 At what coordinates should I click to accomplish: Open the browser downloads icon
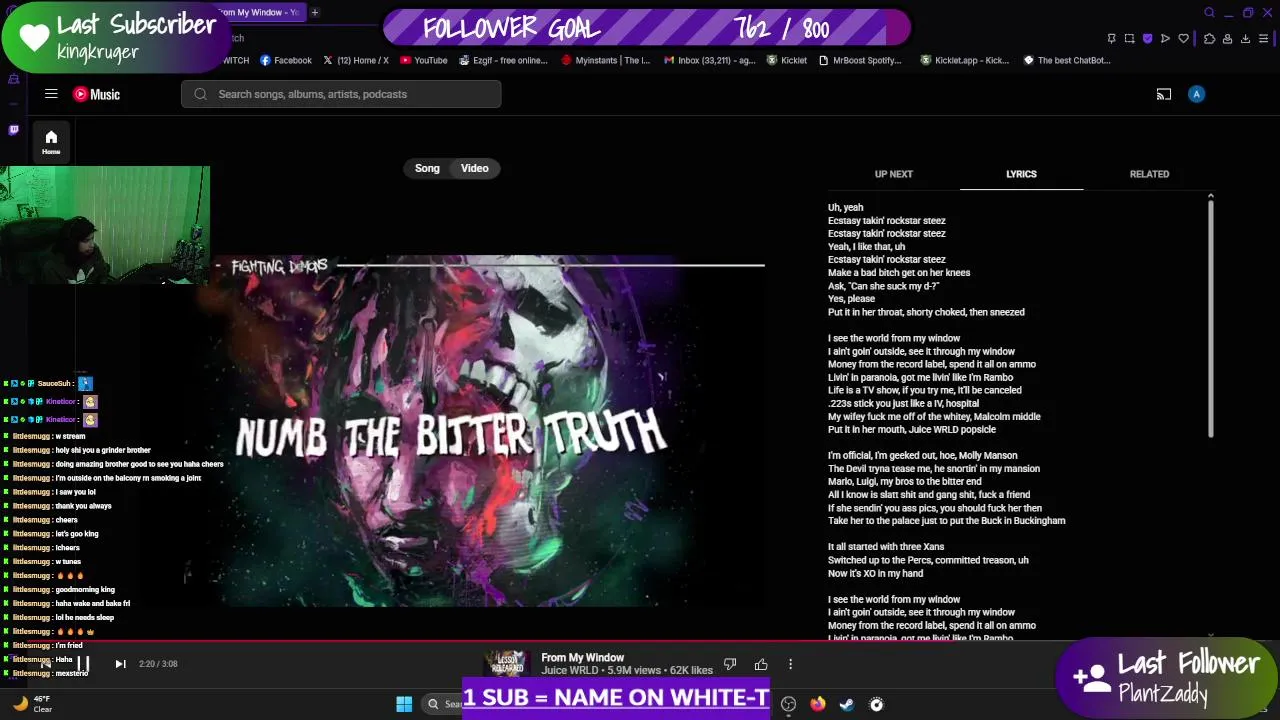pyautogui.click(x=1245, y=38)
